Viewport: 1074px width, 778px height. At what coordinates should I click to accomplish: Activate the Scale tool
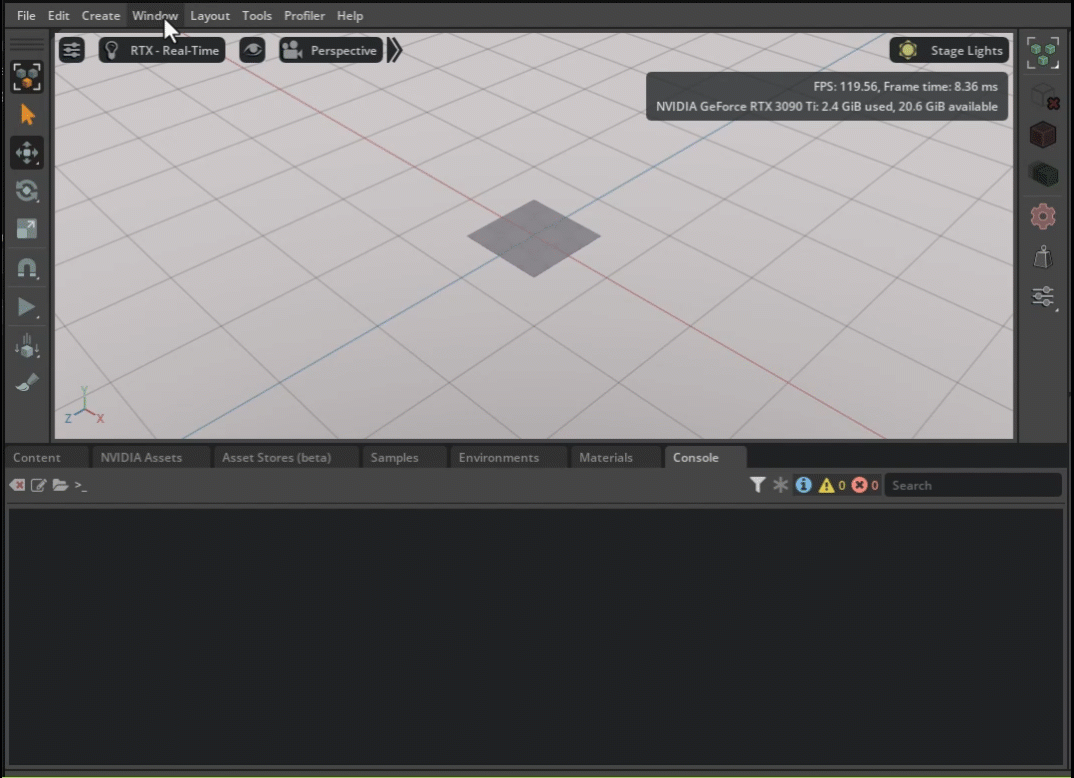click(27, 229)
